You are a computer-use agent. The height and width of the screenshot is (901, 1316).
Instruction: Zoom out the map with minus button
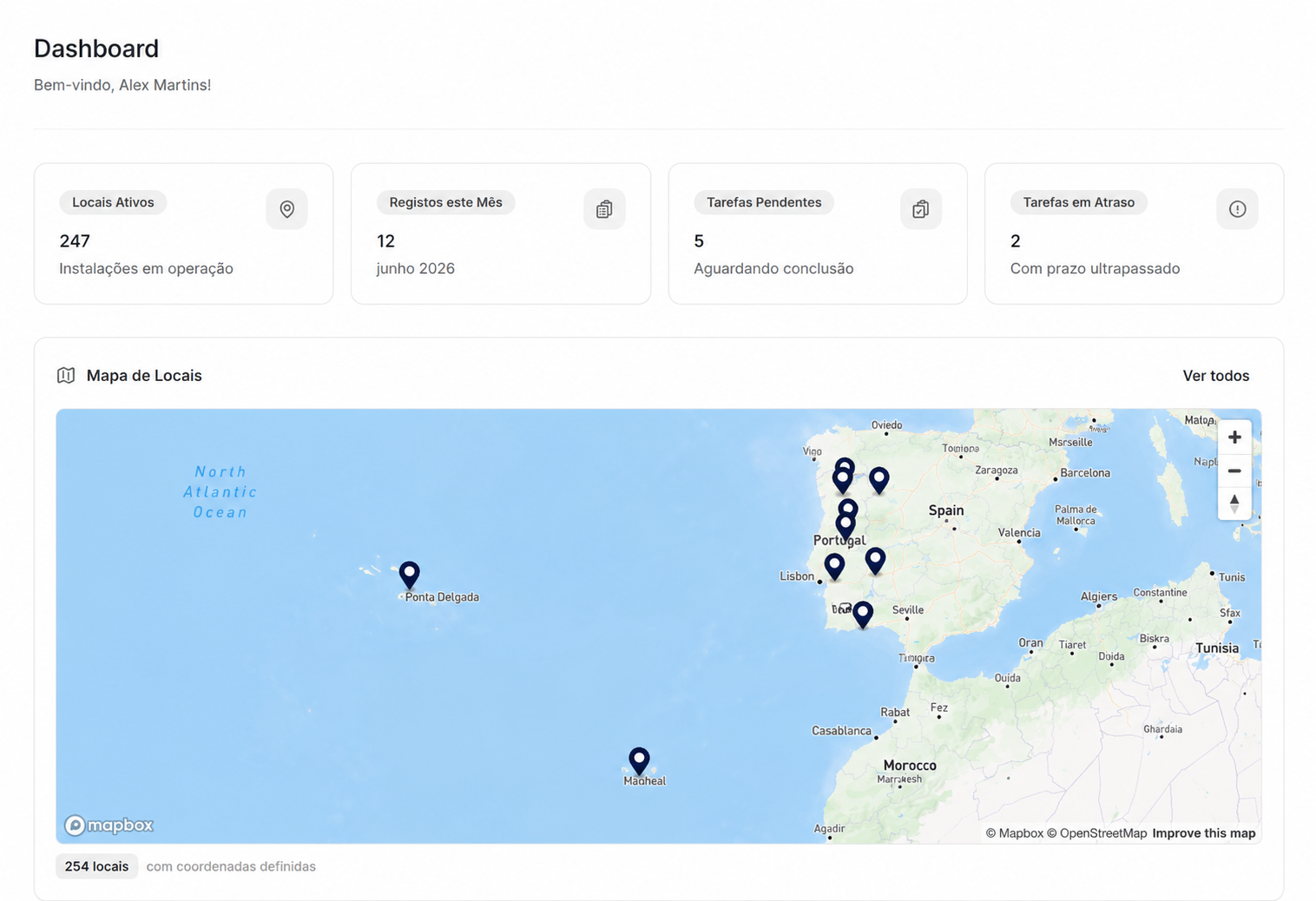click(x=1234, y=470)
